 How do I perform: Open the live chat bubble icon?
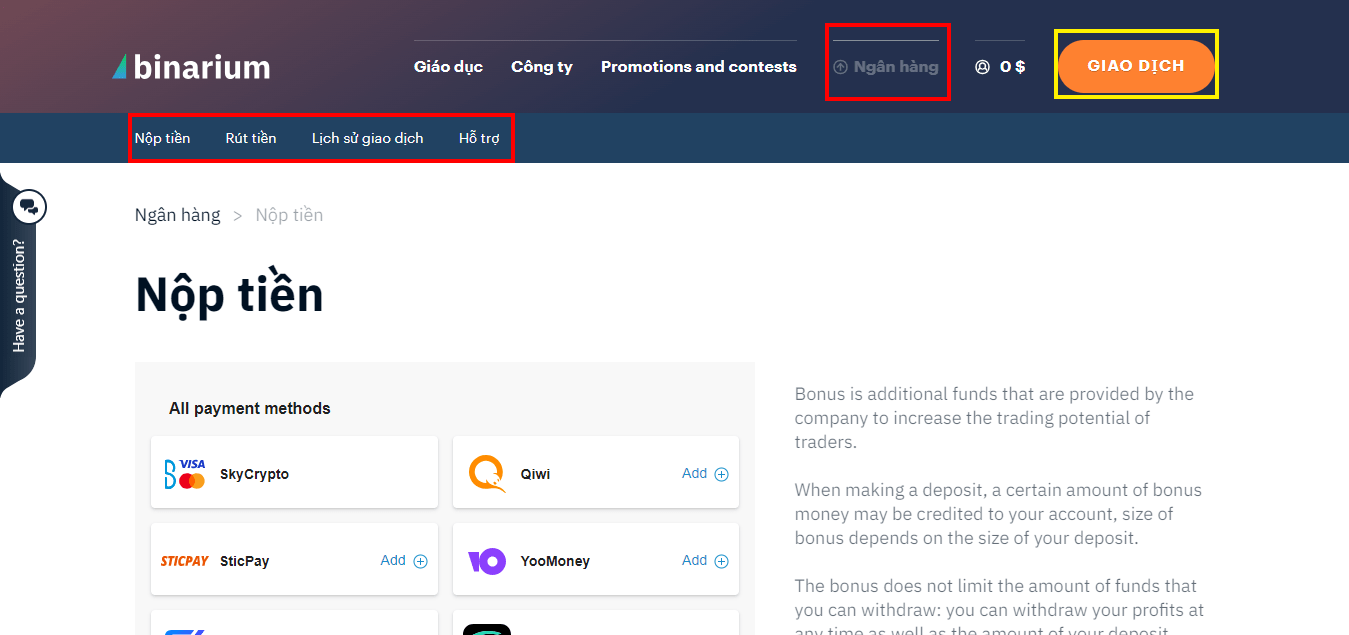[29, 207]
